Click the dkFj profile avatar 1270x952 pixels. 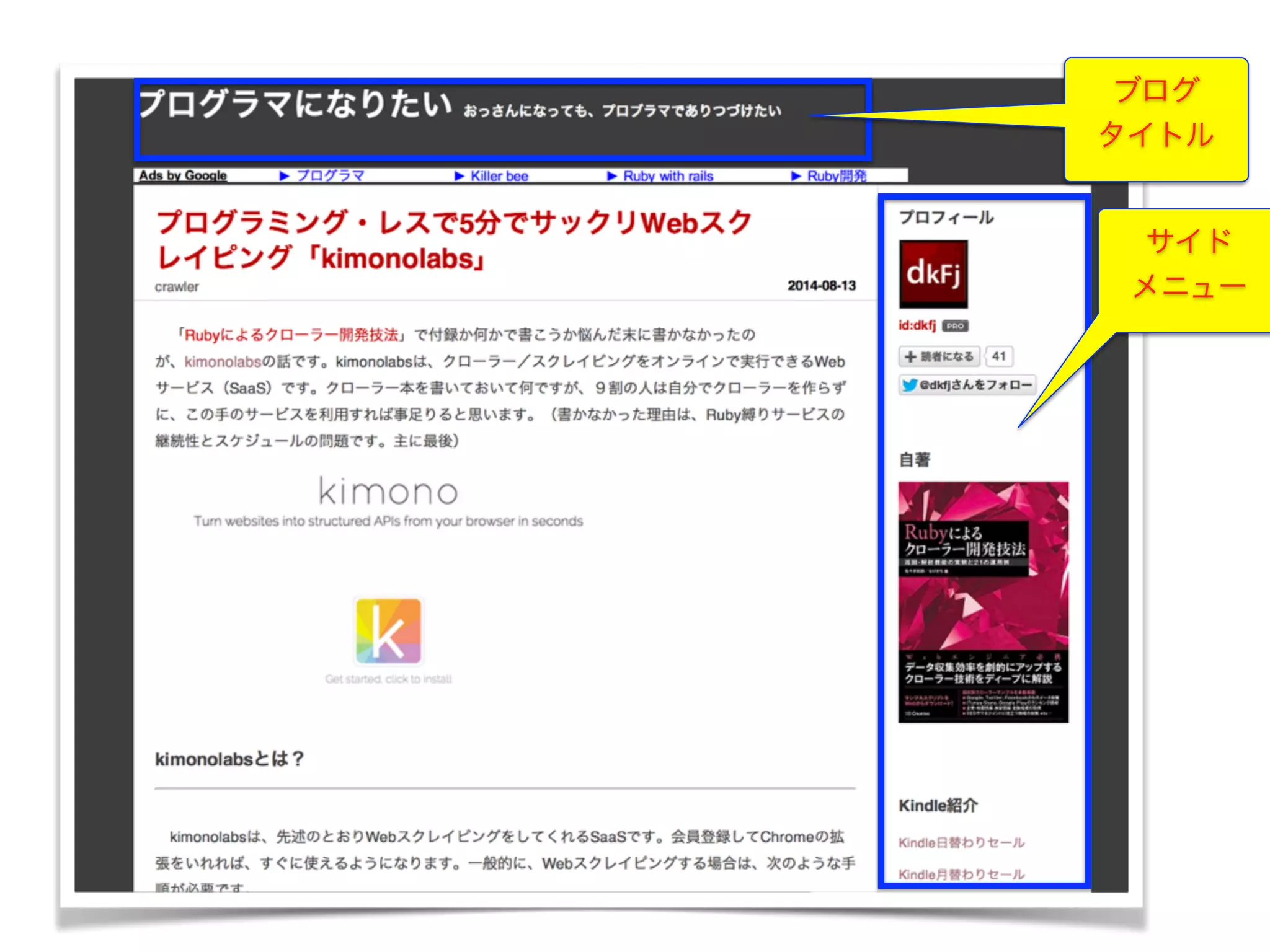click(x=933, y=275)
